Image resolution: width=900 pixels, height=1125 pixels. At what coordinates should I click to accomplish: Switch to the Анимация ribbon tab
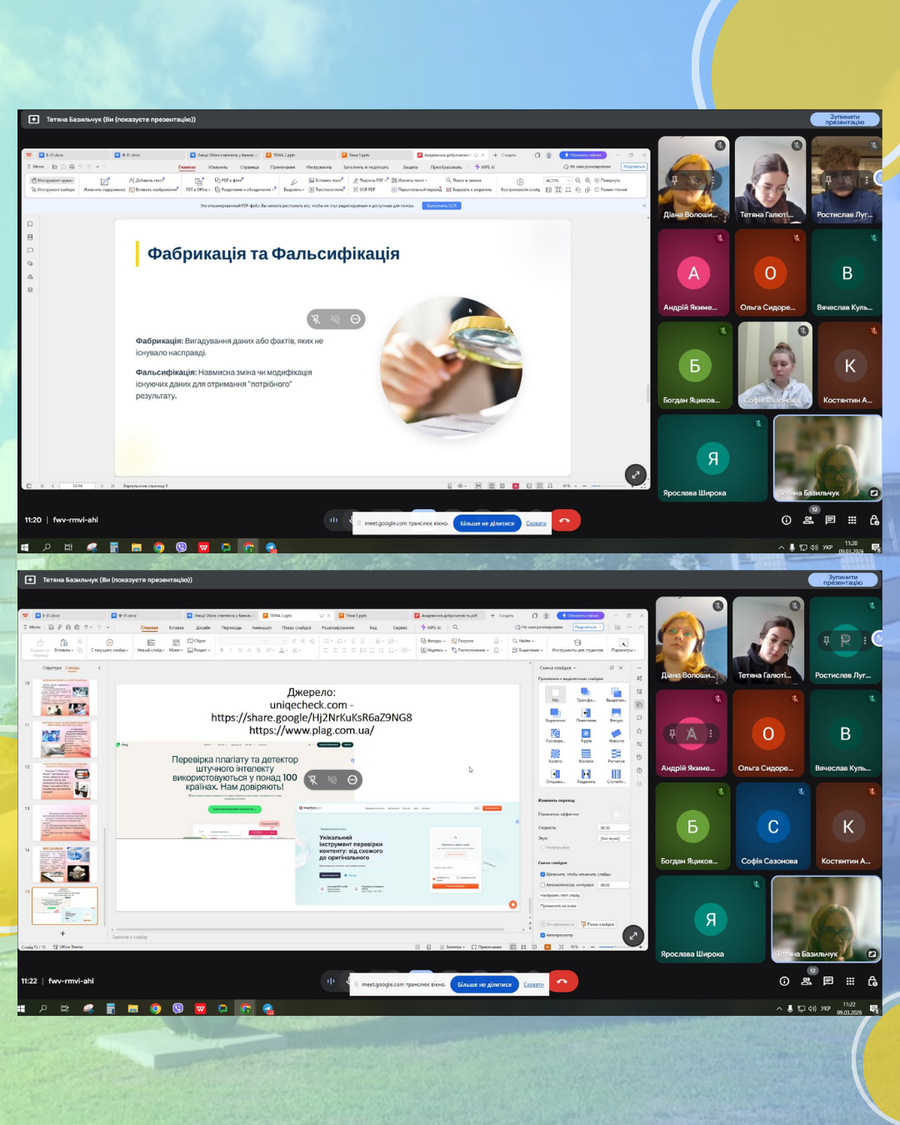pos(261,627)
